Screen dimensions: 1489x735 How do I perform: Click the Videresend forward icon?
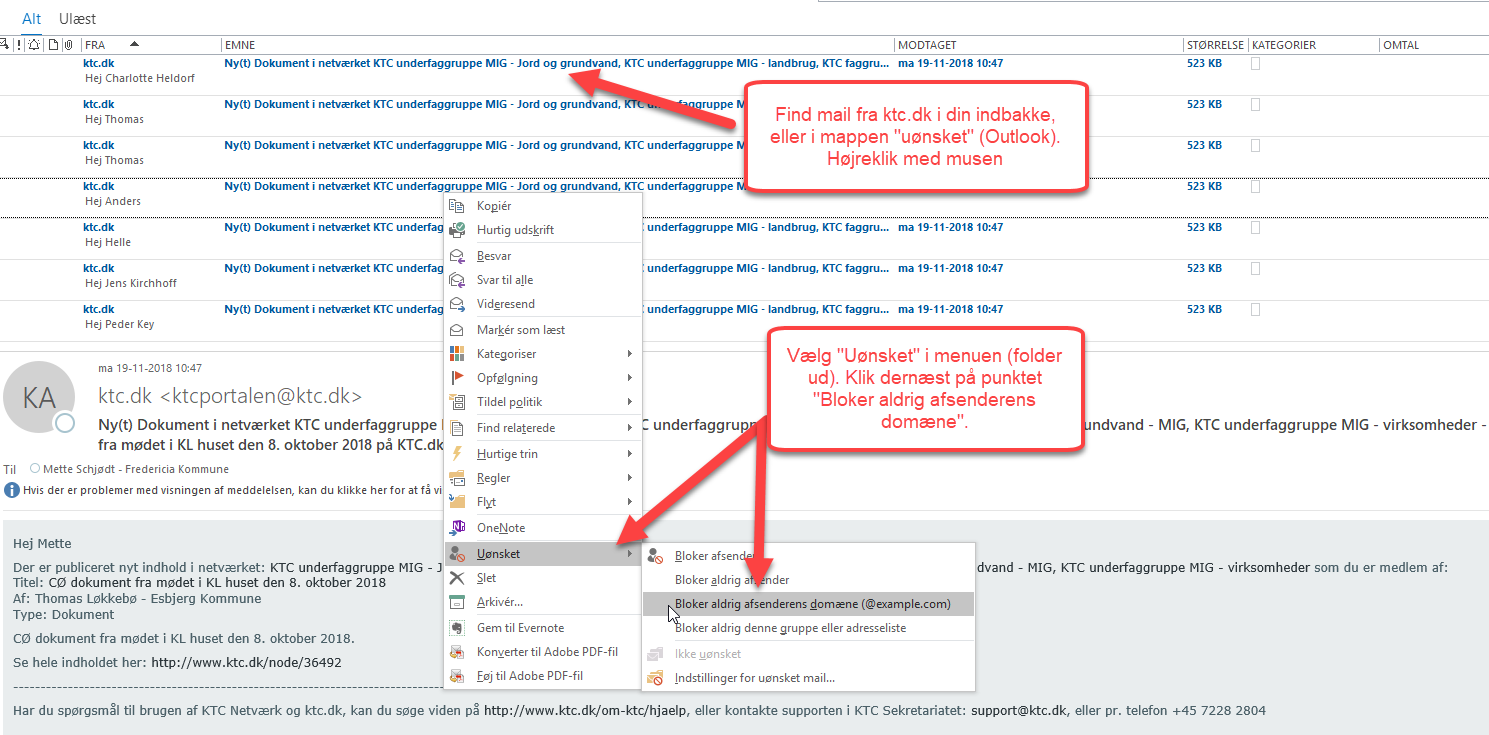pyautogui.click(x=457, y=304)
